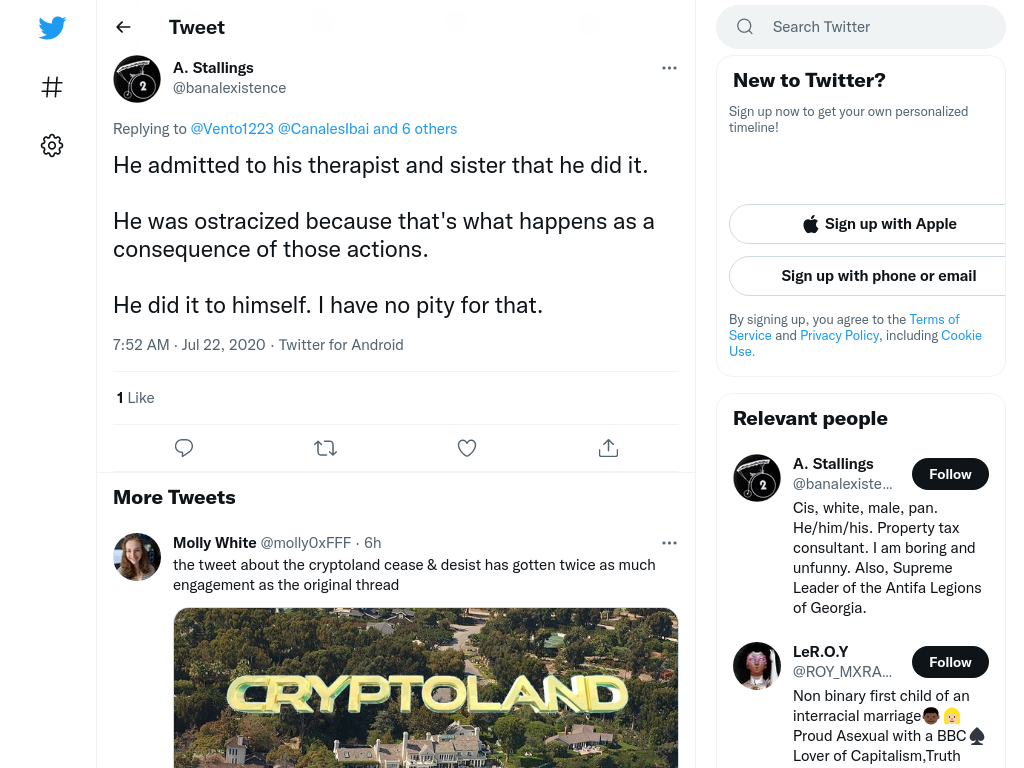The height and width of the screenshot is (768, 1024).
Task: Open the Privacy Policy link
Action: tap(839, 335)
